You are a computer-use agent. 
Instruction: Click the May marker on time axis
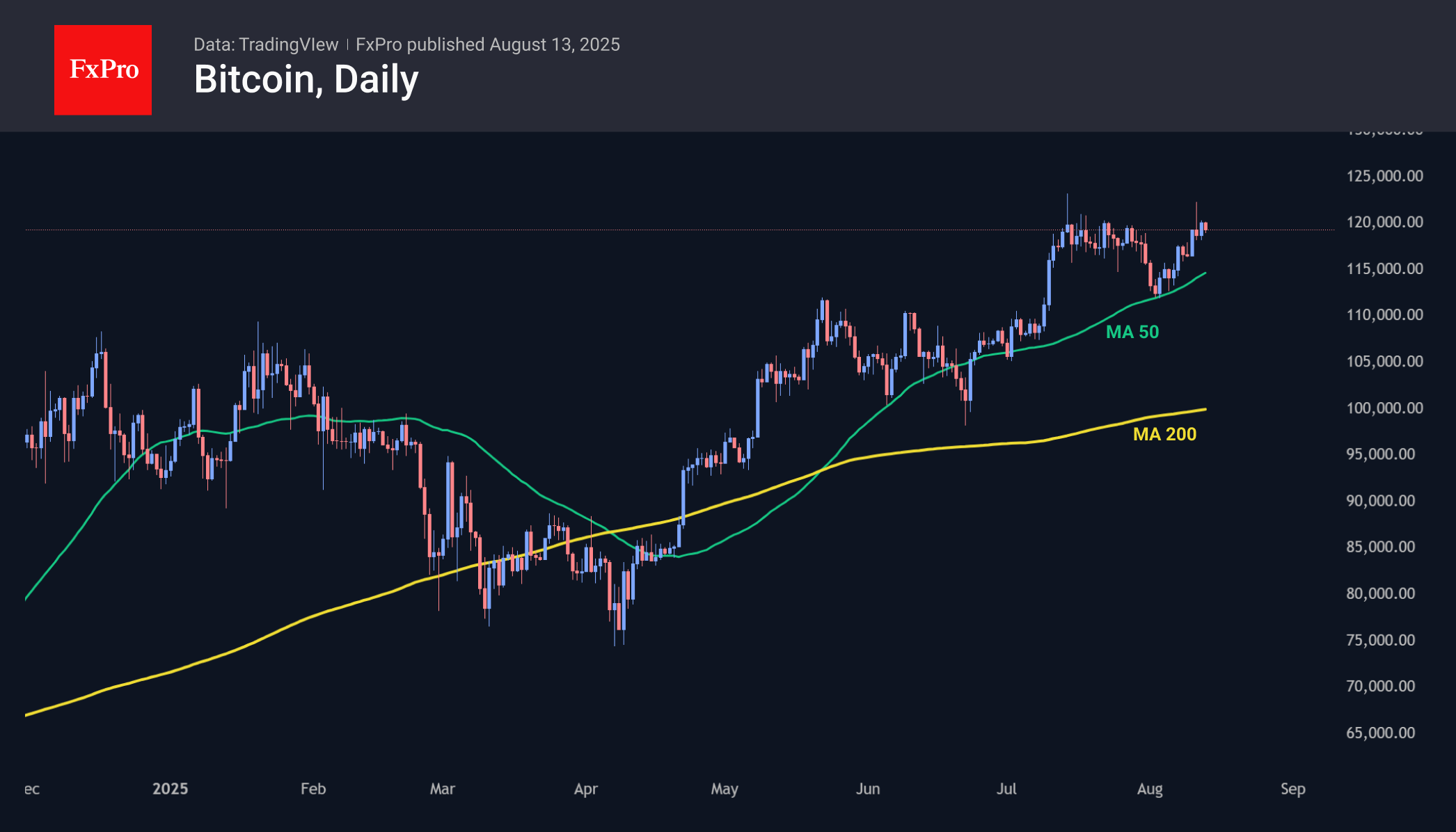pyautogui.click(x=725, y=789)
